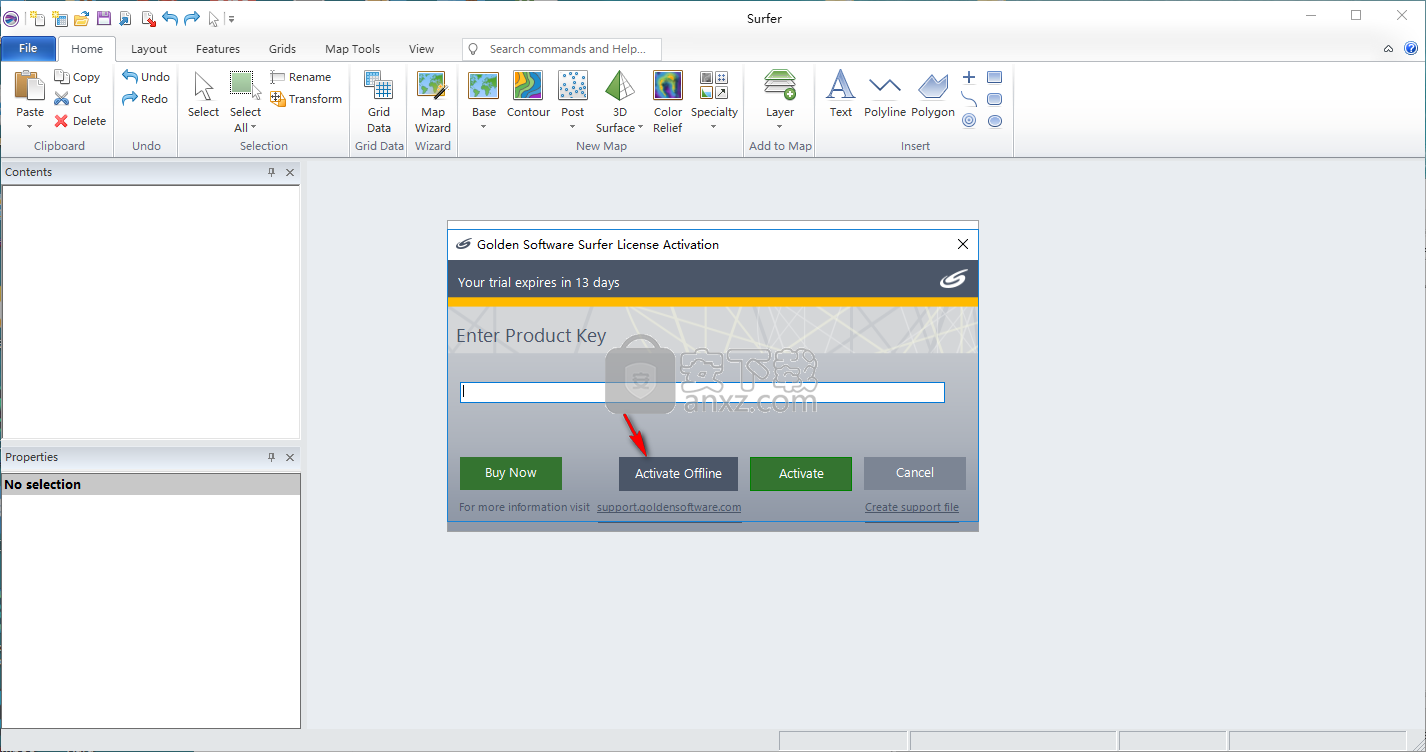Cancel the license activation dialog
This screenshot has height=752, width=1426.
click(915, 473)
